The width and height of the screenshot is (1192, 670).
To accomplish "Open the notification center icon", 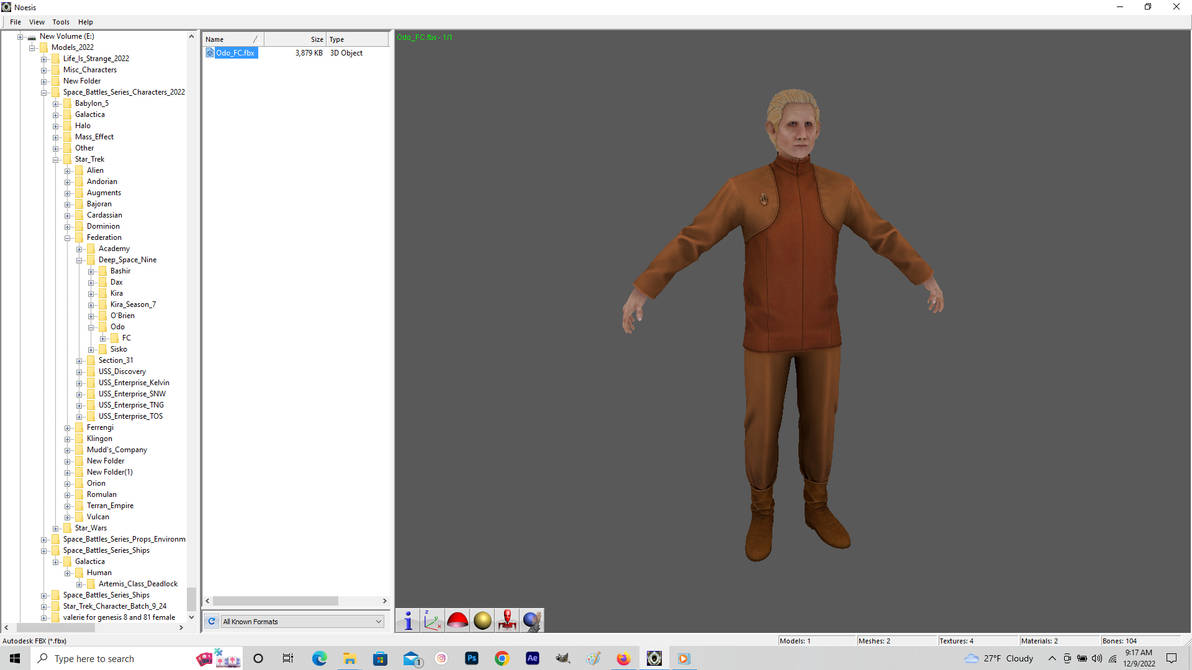I will click(1171, 659).
